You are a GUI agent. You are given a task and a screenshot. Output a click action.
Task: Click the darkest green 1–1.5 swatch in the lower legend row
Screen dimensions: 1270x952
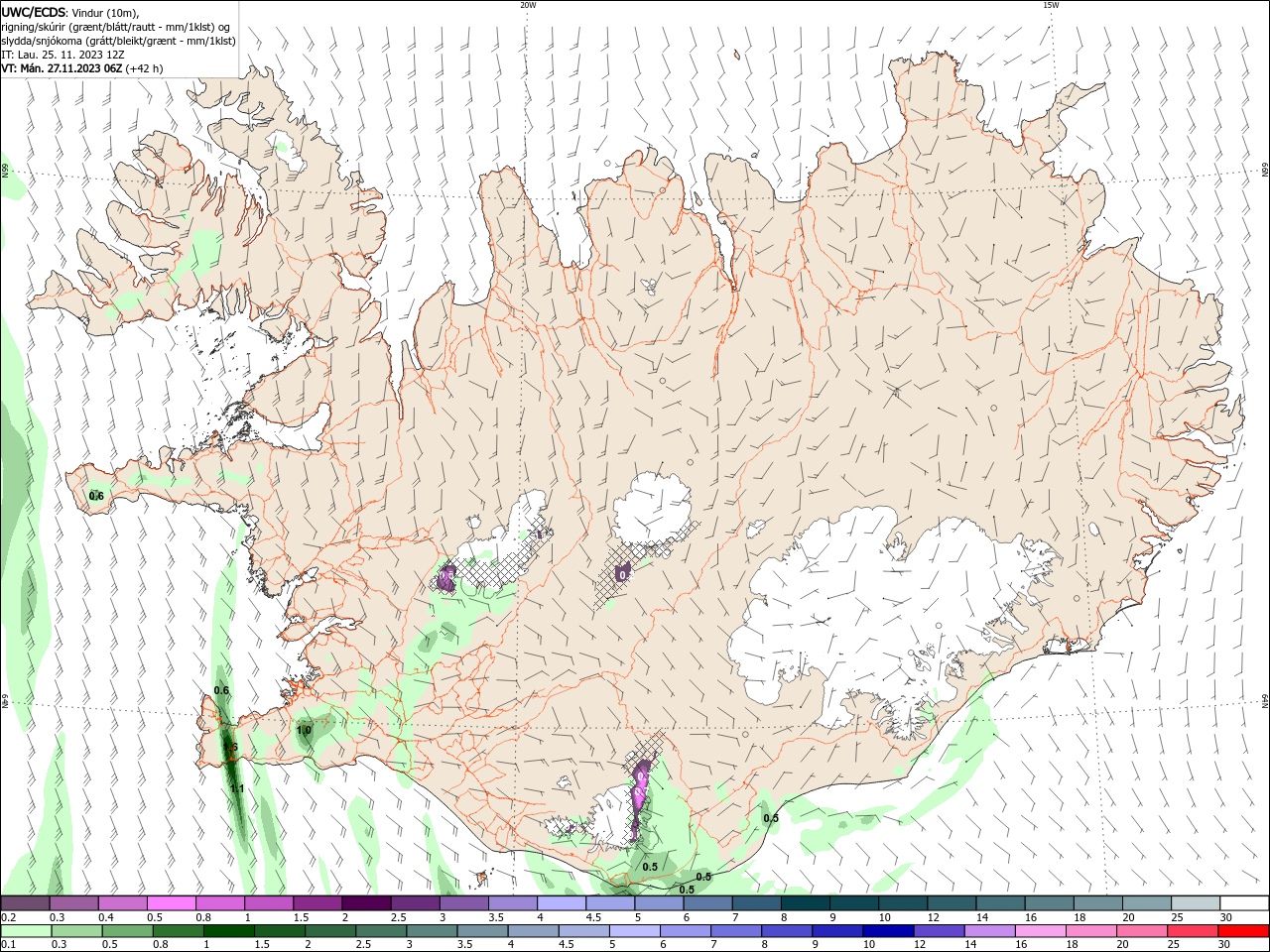(229, 931)
